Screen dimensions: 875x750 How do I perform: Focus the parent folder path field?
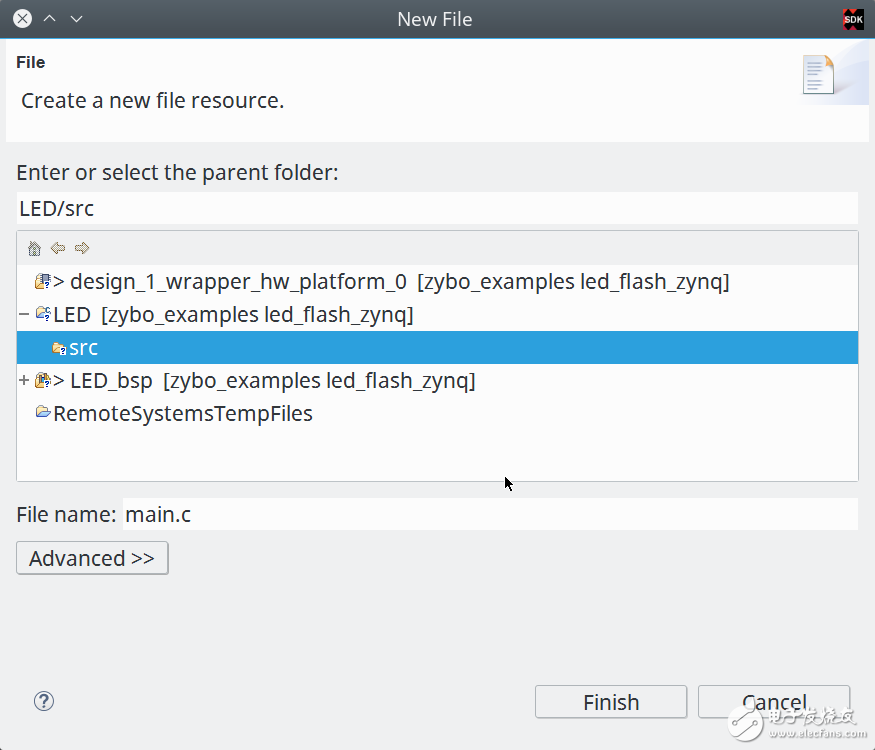437,208
